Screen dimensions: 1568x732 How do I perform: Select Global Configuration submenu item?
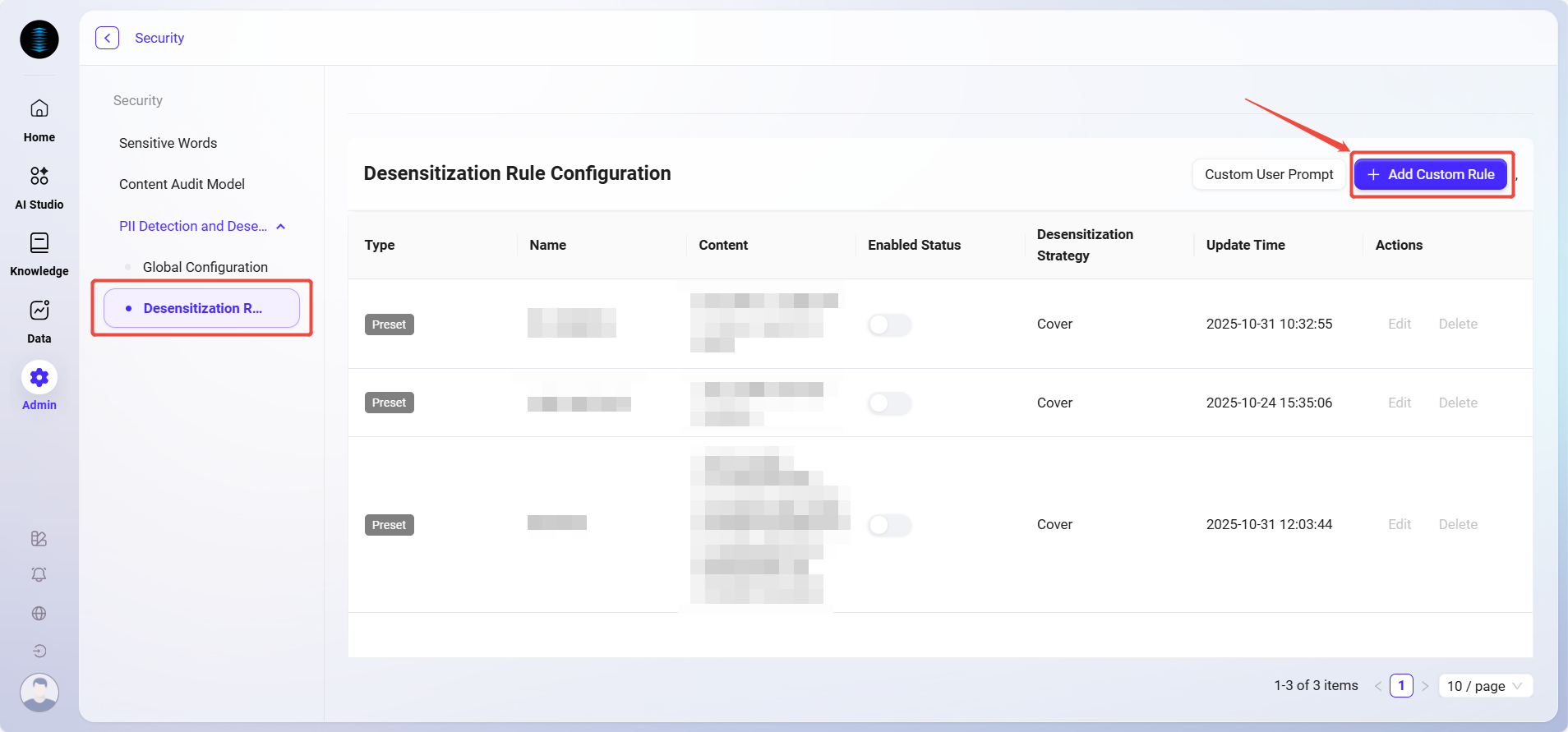point(205,267)
